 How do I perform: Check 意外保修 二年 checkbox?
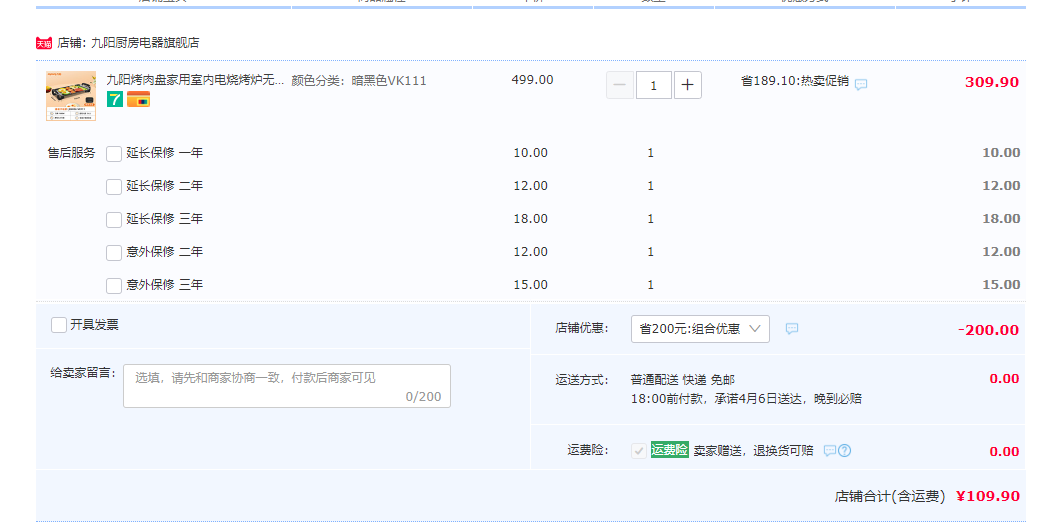click(114, 253)
